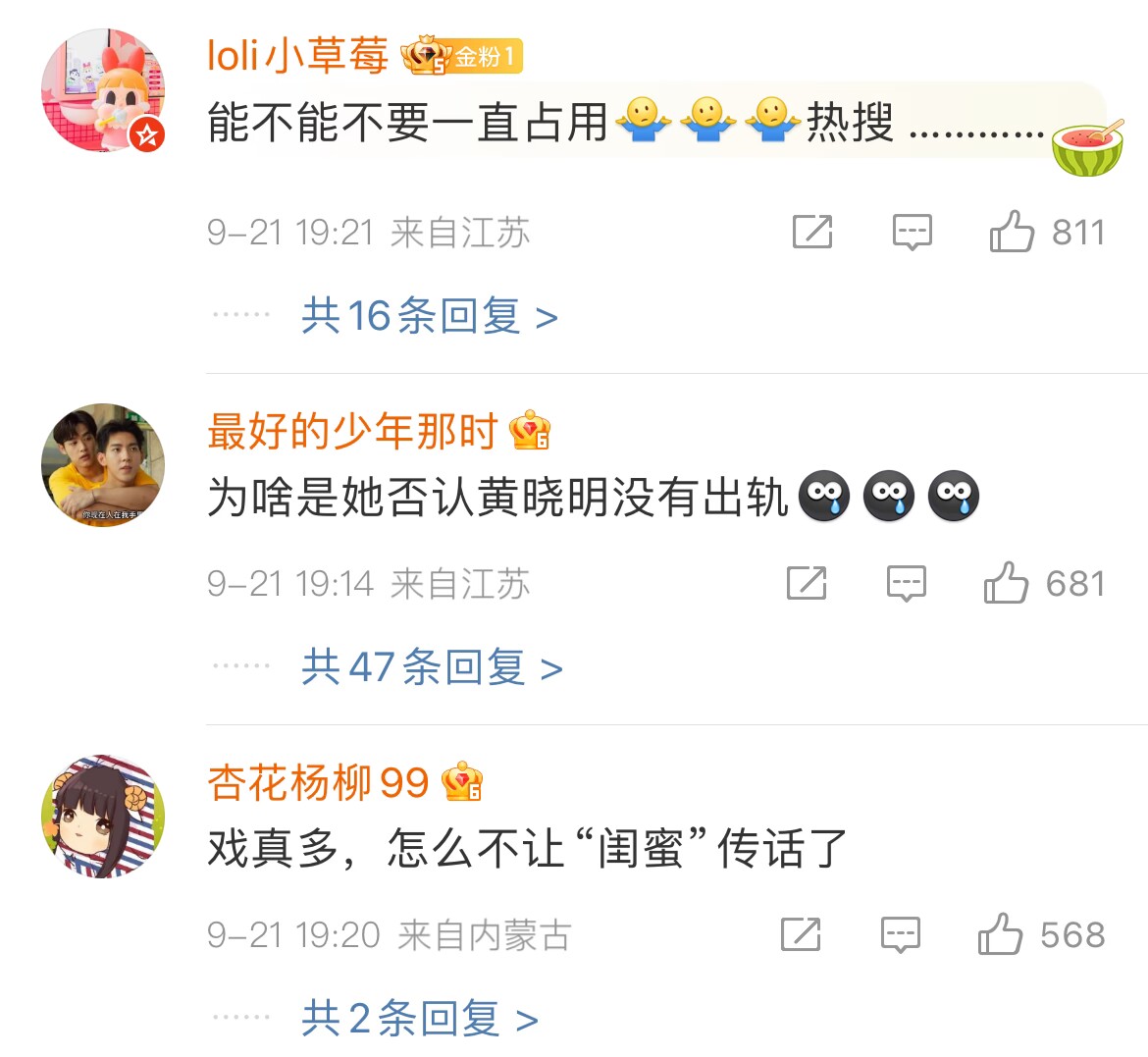Image resolution: width=1148 pixels, height=1057 pixels.
Task: Like 最好的少年那时's comment with 681 likes
Action: point(1006,583)
